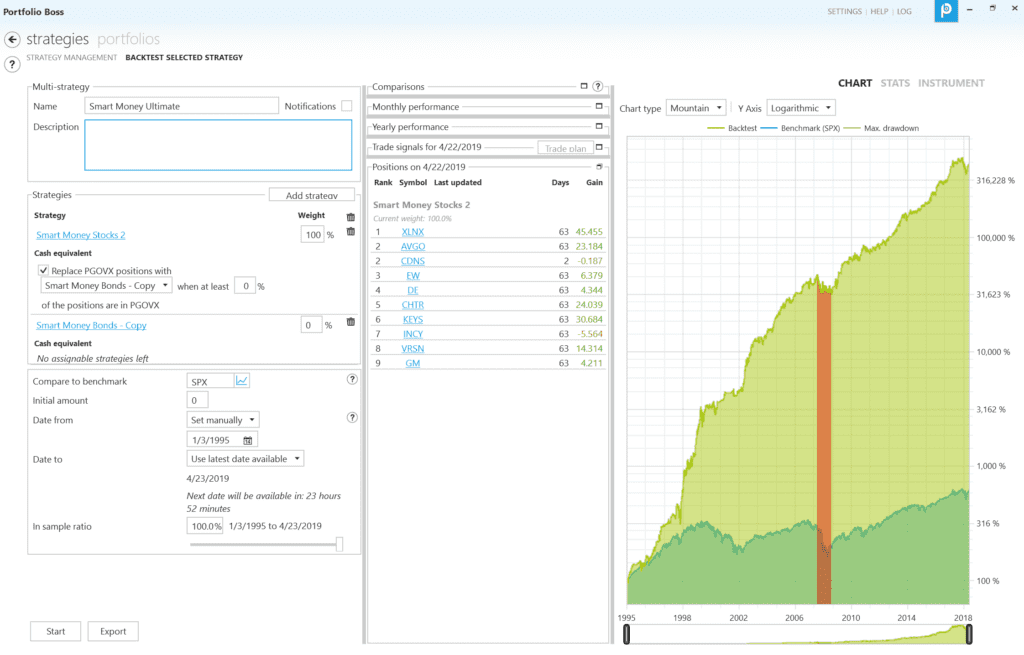Open the STRATEGY MANAGEMENT tab

pyautogui.click(x=72, y=57)
